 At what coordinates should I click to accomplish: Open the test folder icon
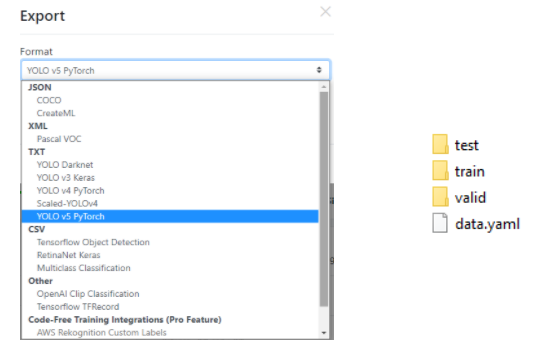tap(440, 144)
